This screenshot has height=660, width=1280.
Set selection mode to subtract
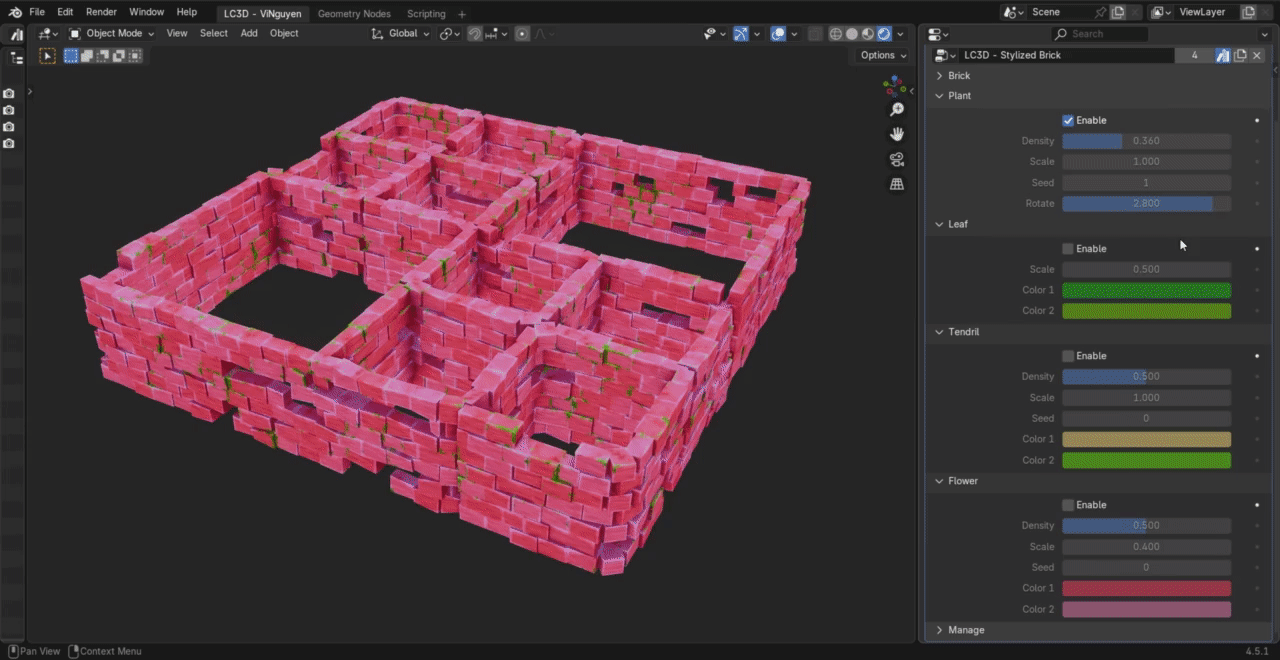point(103,56)
